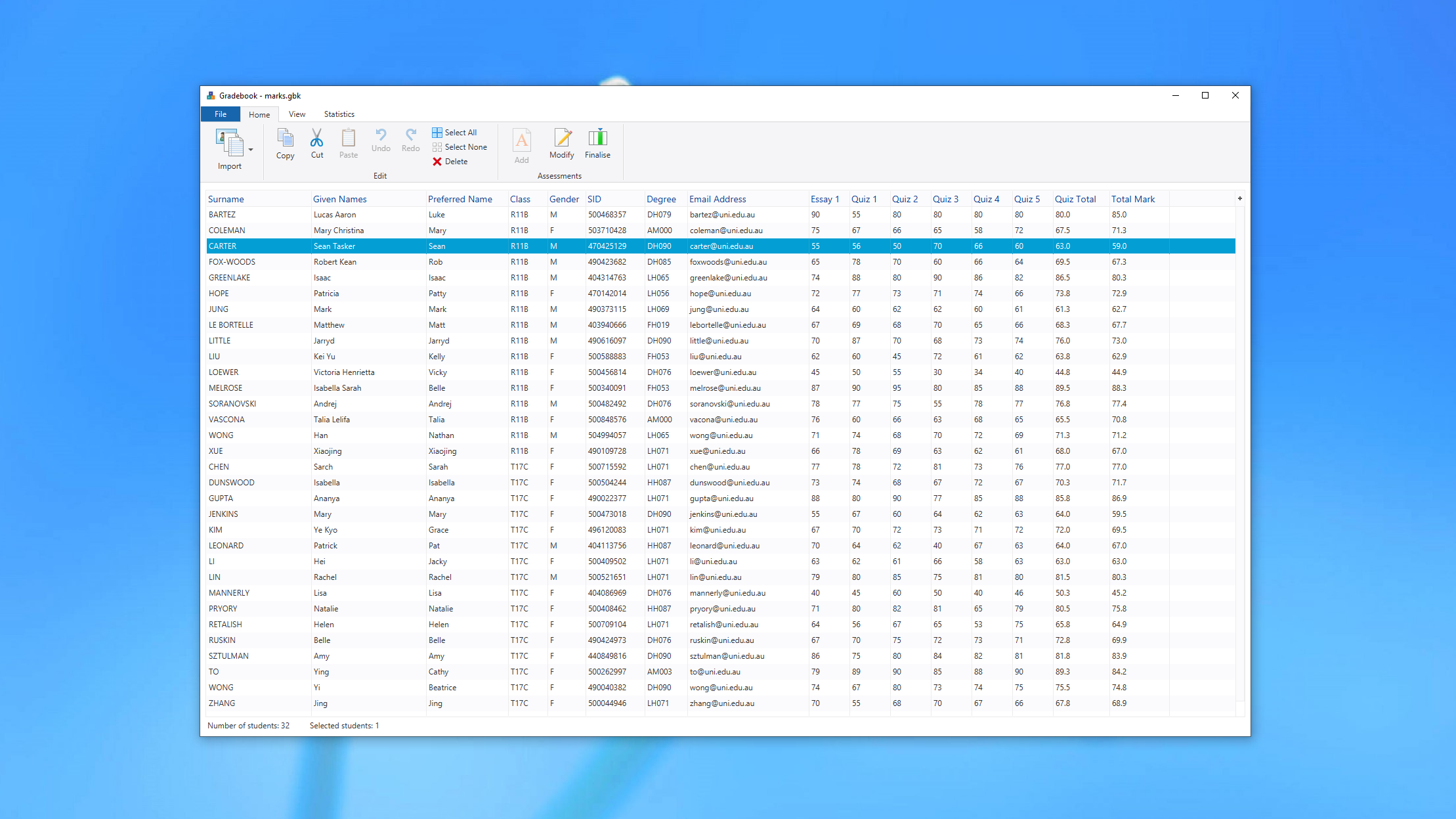1456x819 pixels.
Task: Cut the selected row
Action: coord(317,143)
